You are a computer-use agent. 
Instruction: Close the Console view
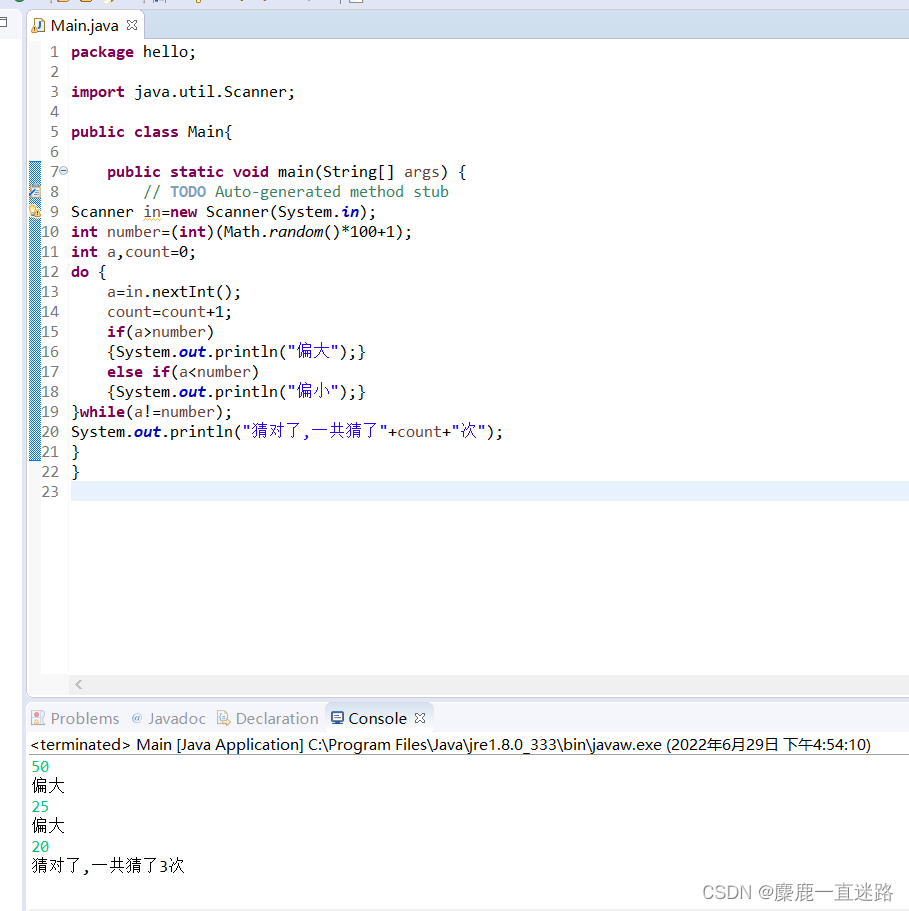pos(419,716)
